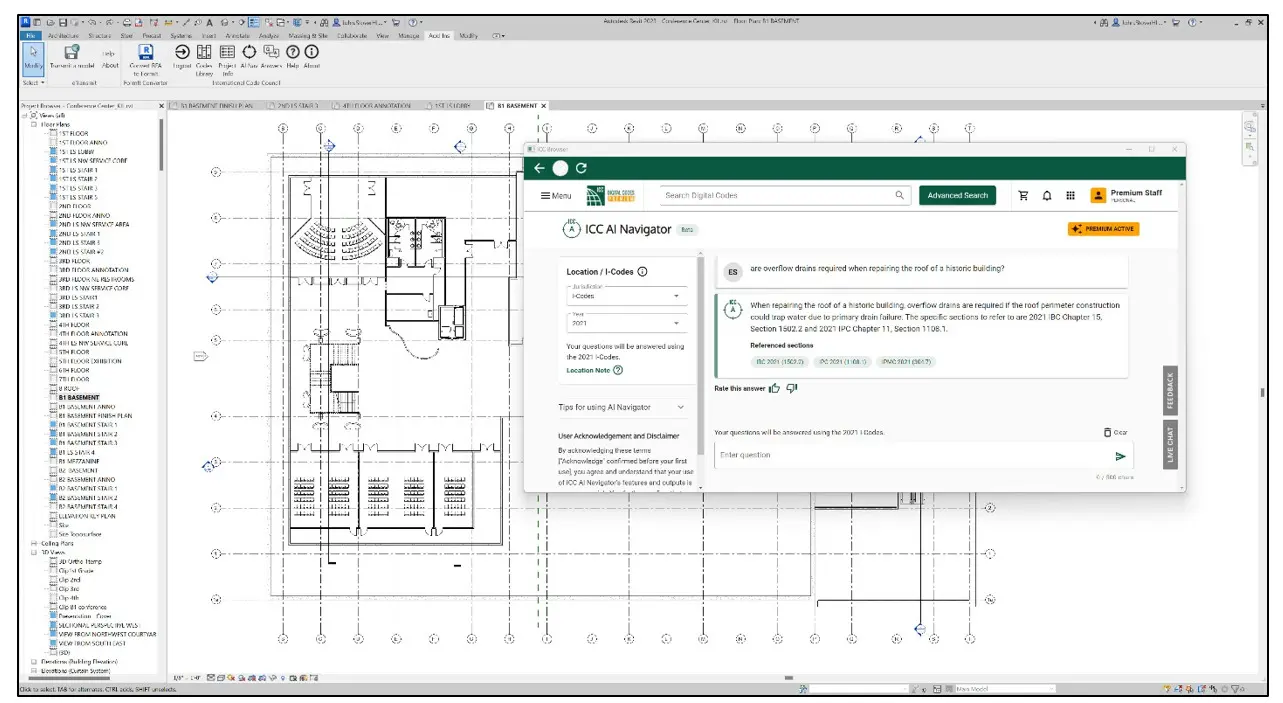
Task: Open ICC Help in ribbon
Action: tap(293, 56)
